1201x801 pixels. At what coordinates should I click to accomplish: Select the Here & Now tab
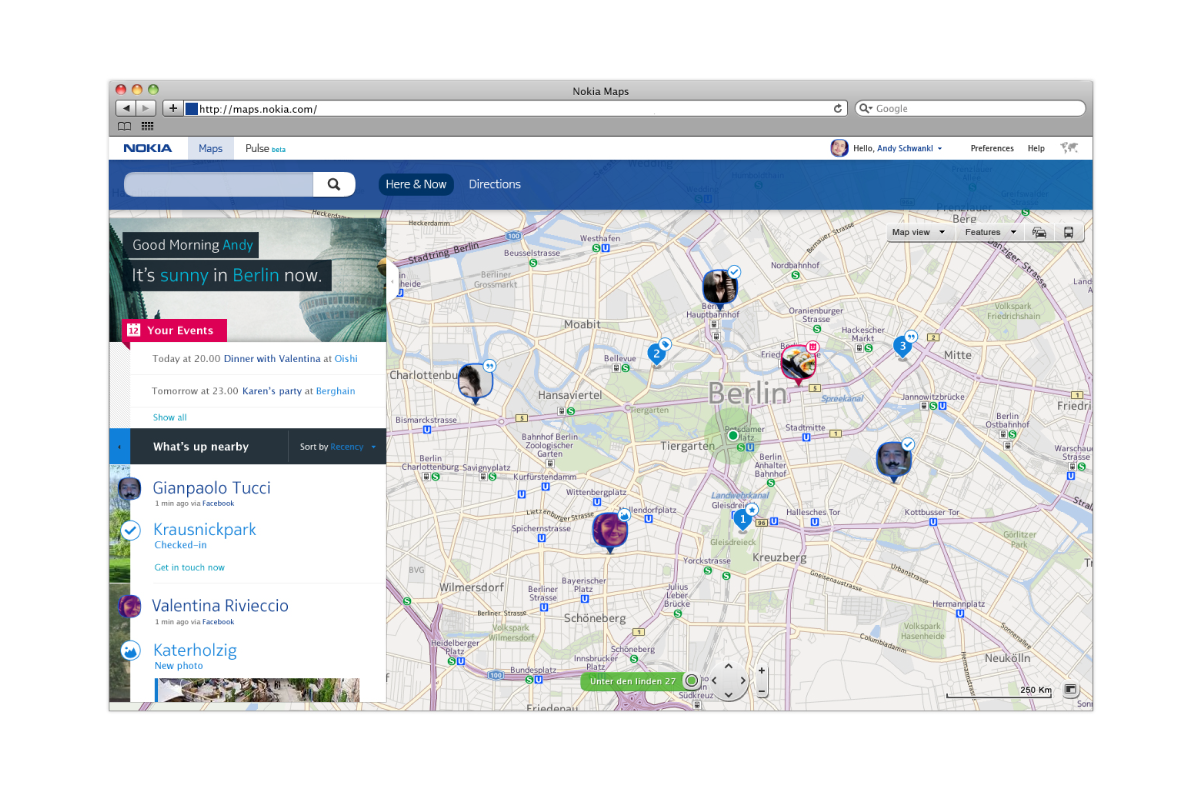click(x=416, y=184)
